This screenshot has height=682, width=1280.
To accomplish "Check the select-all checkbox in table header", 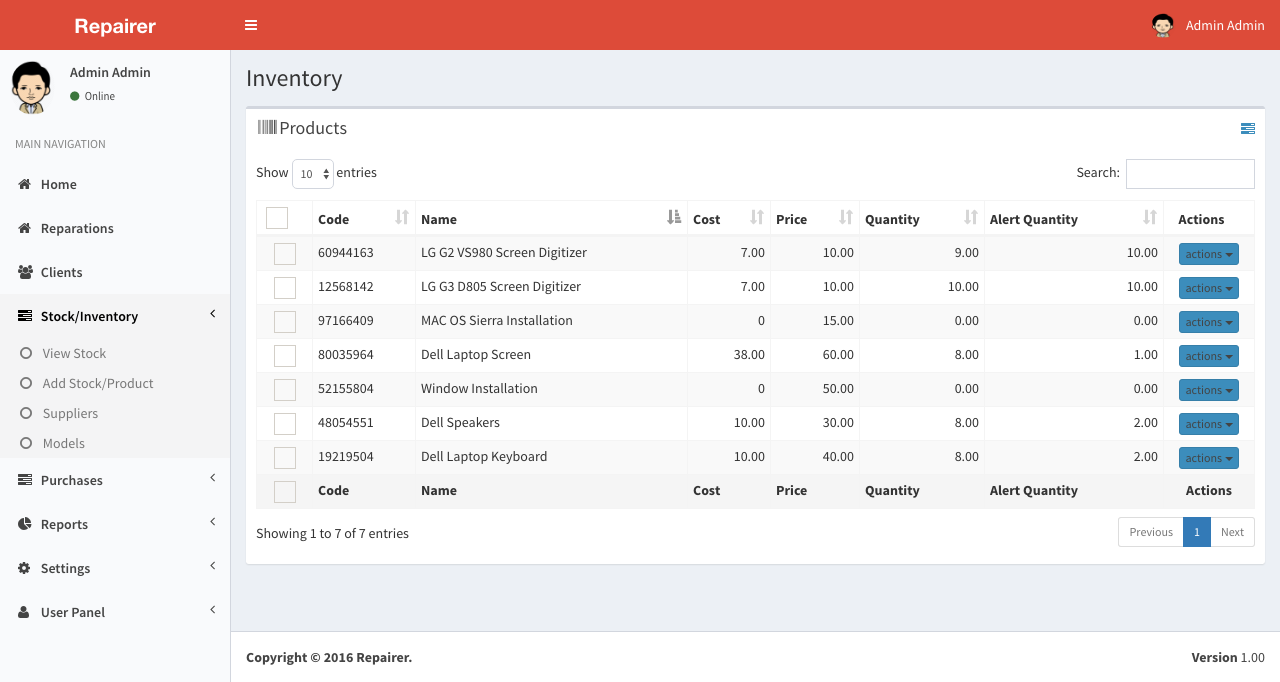I will click(x=277, y=218).
